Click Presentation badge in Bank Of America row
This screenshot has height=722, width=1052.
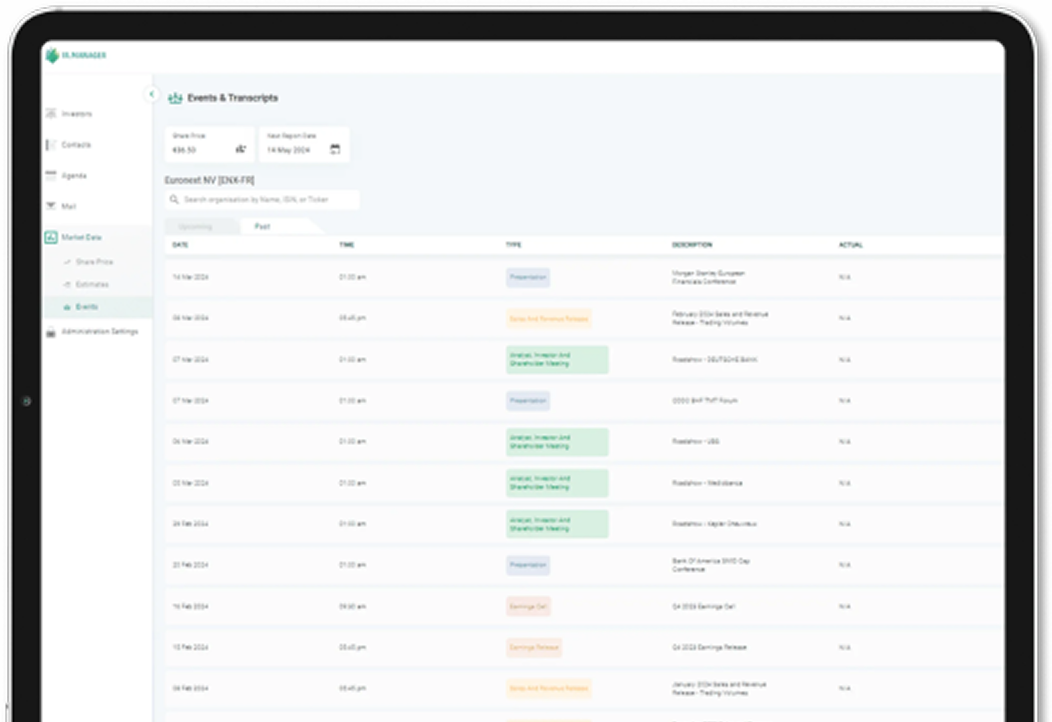528,565
